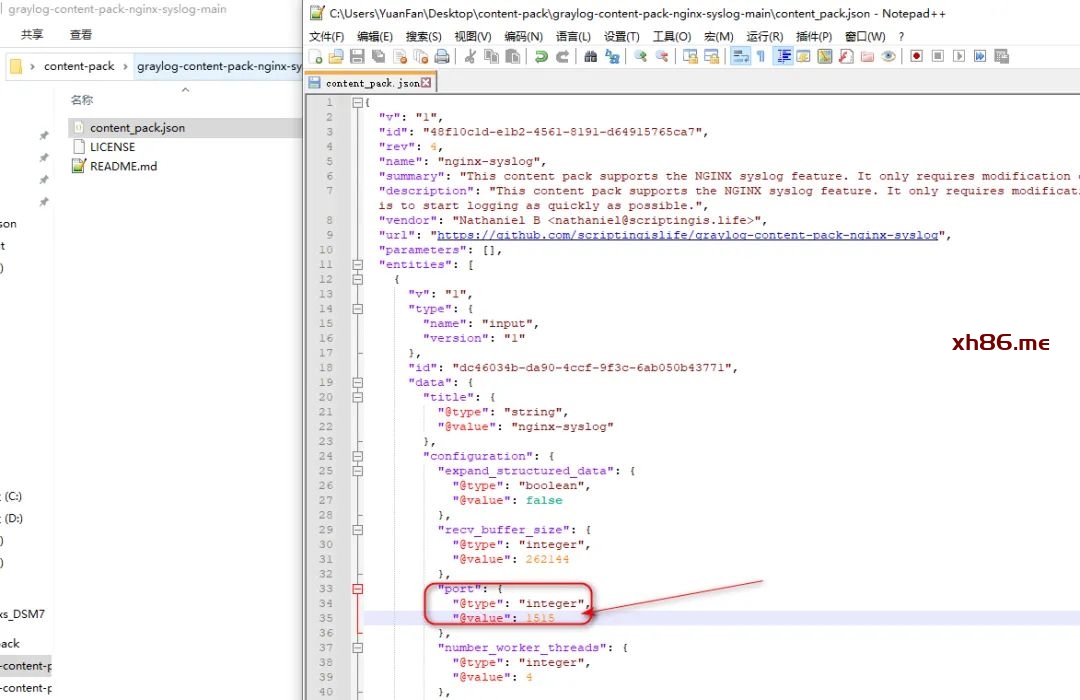Close the content_pack.json tab
Image resolution: width=1080 pixels, height=700 pixels.
pos(427,83)
